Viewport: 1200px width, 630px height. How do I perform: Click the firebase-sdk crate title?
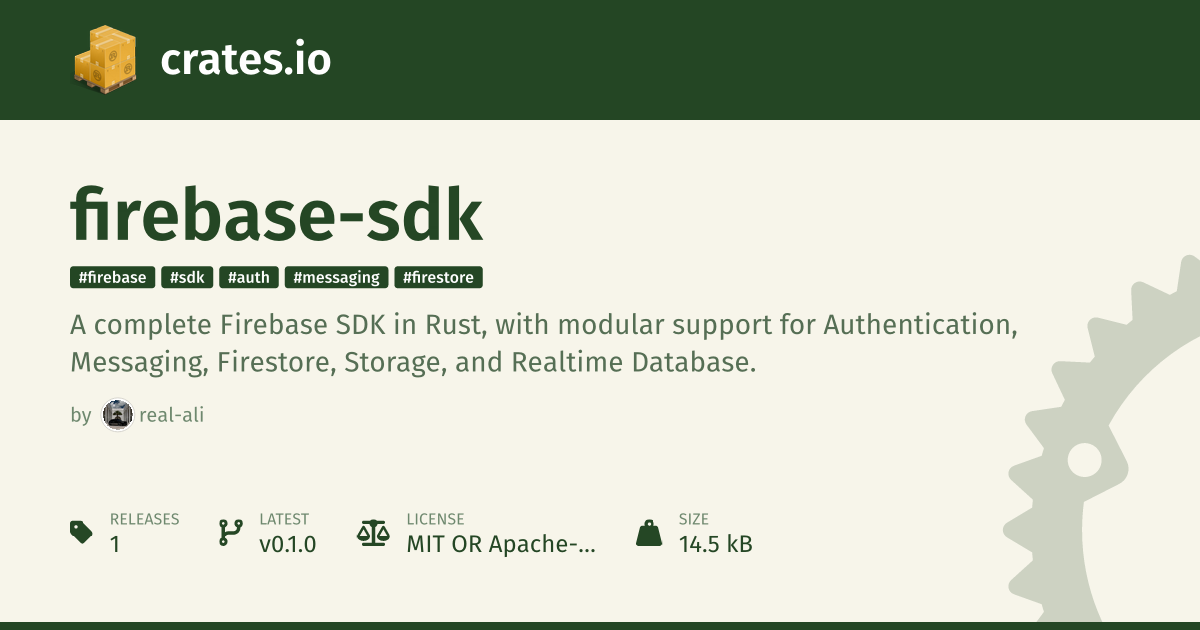coord(276,217)
